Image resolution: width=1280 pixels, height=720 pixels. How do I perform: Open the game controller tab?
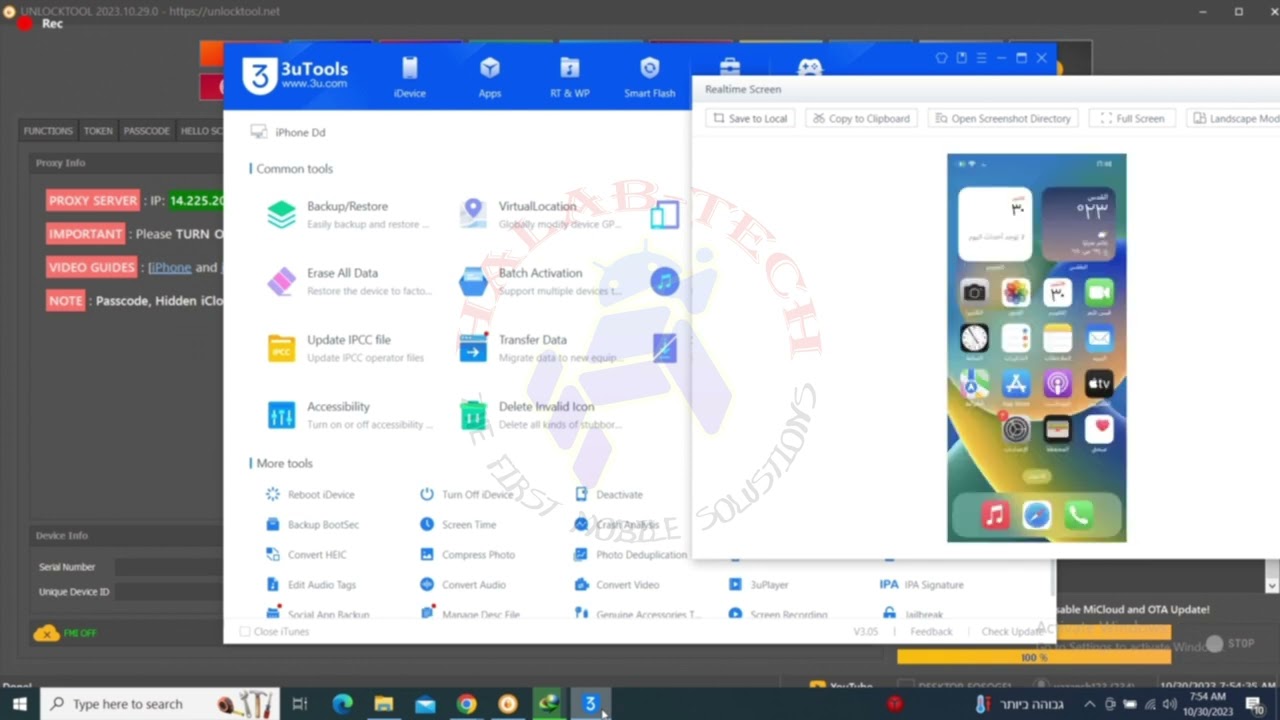pyautogui.click(x=809, y=67)
